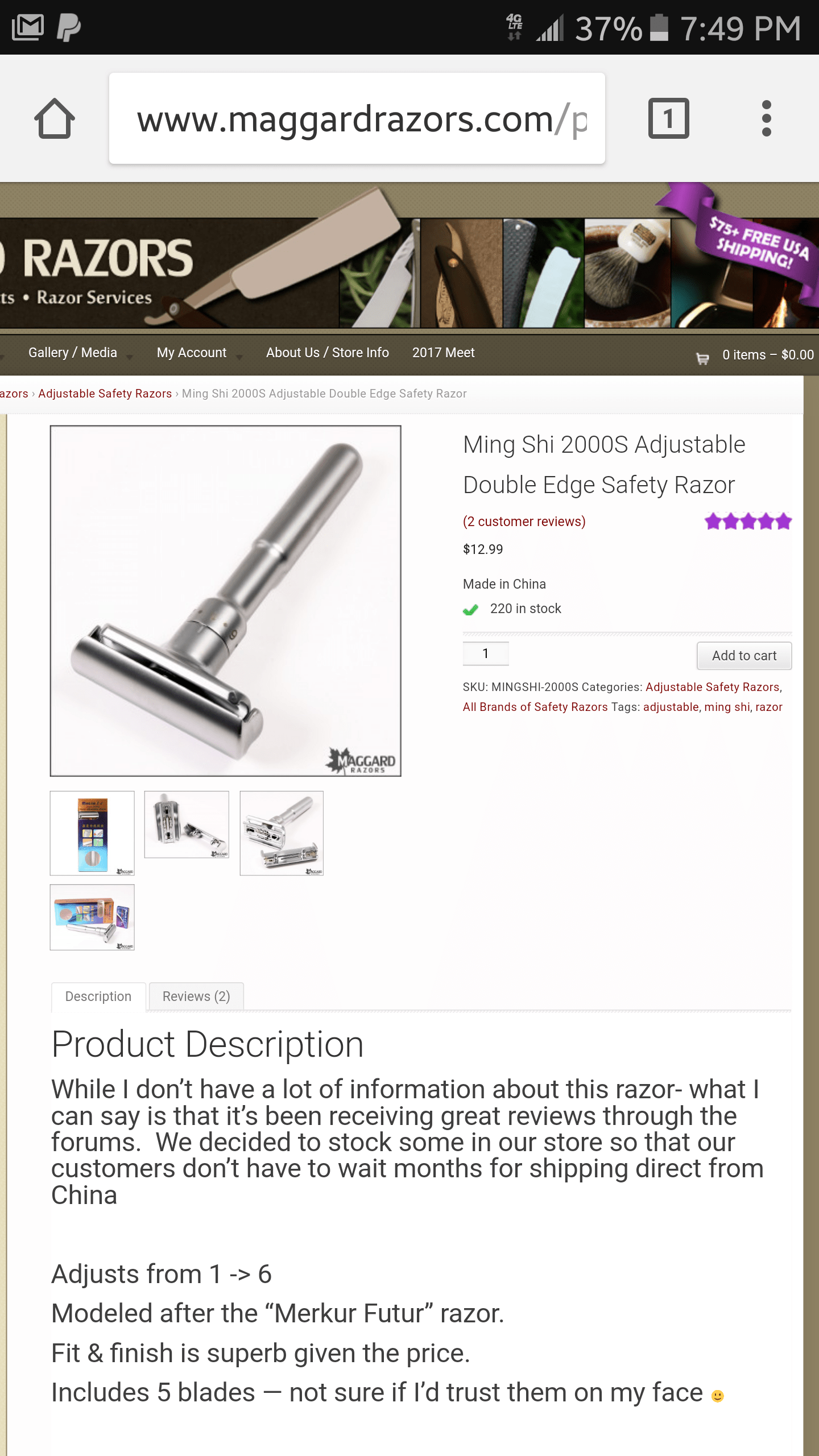Click the five-star rating stars

pos(748,521)
